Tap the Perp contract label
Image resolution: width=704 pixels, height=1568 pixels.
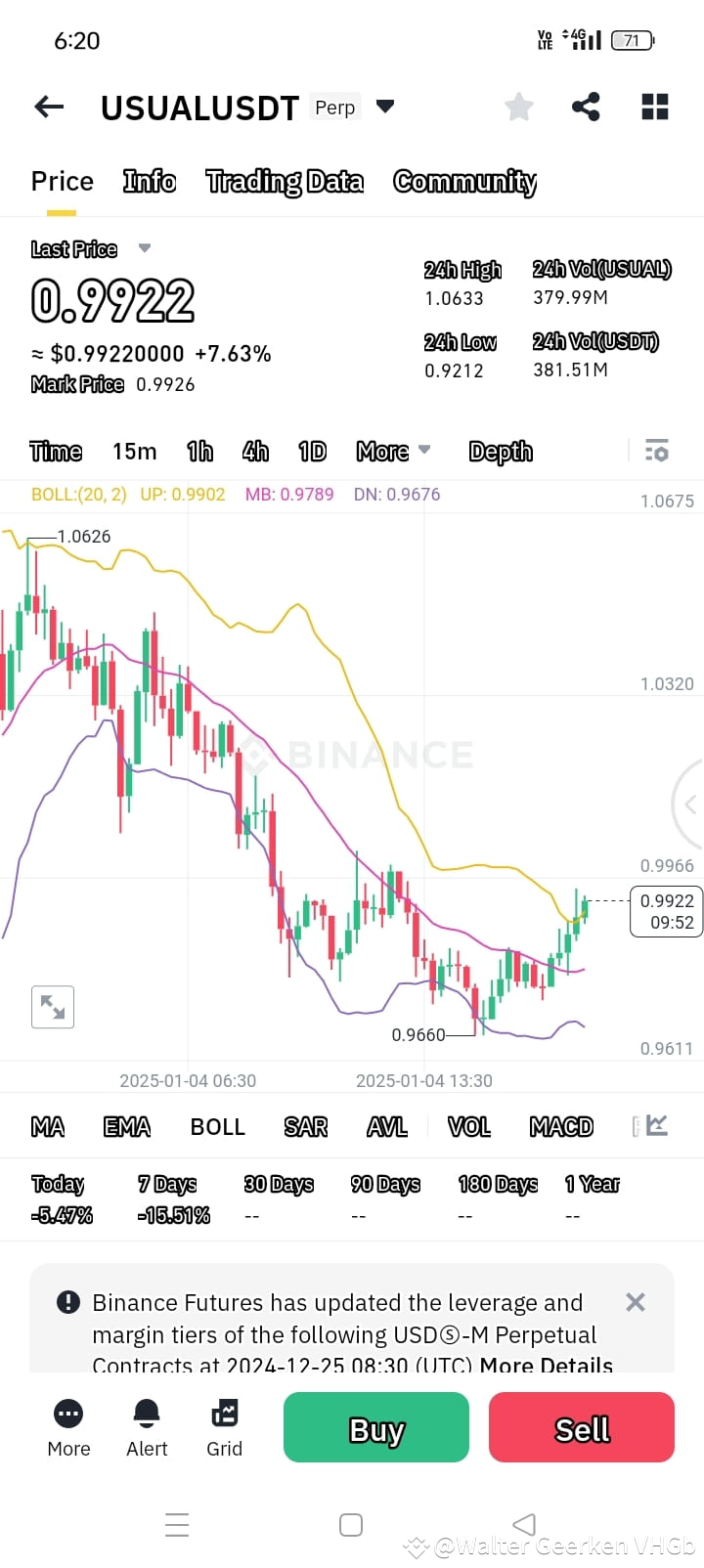coord(334,107)
